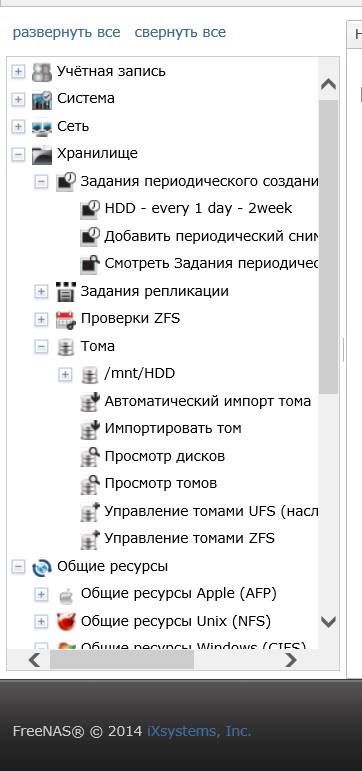Select Управление томами ZFS
Image resolution: width=362 pixels, height=771 pixels.
(189, 538)
